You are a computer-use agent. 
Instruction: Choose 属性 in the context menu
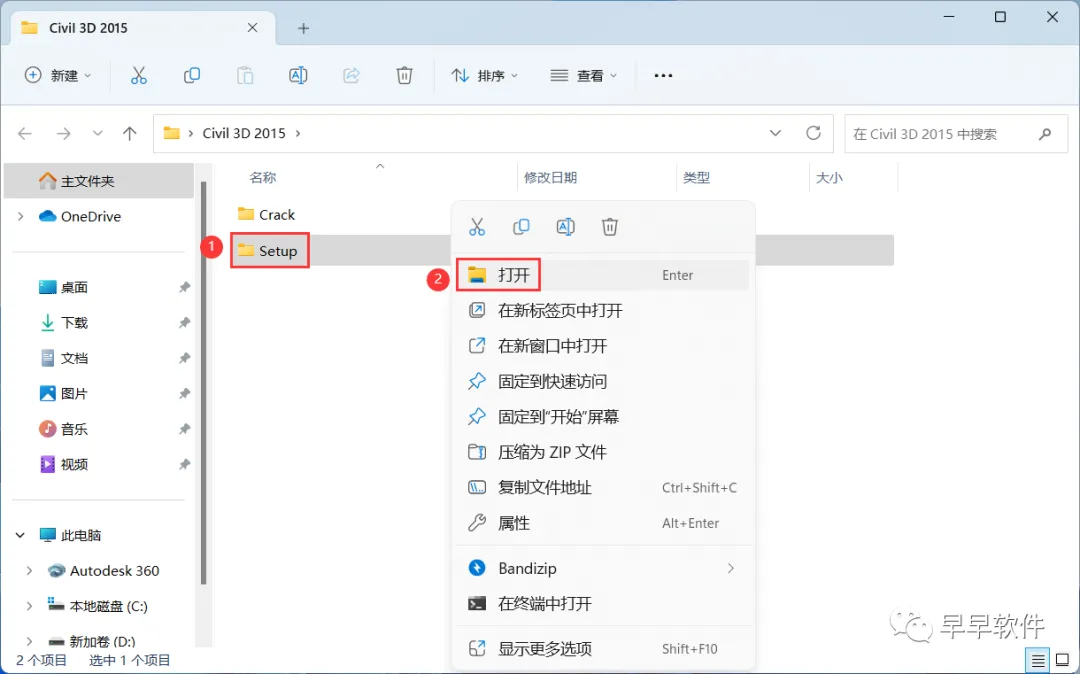pyautogui.click(x=603, y=523)
